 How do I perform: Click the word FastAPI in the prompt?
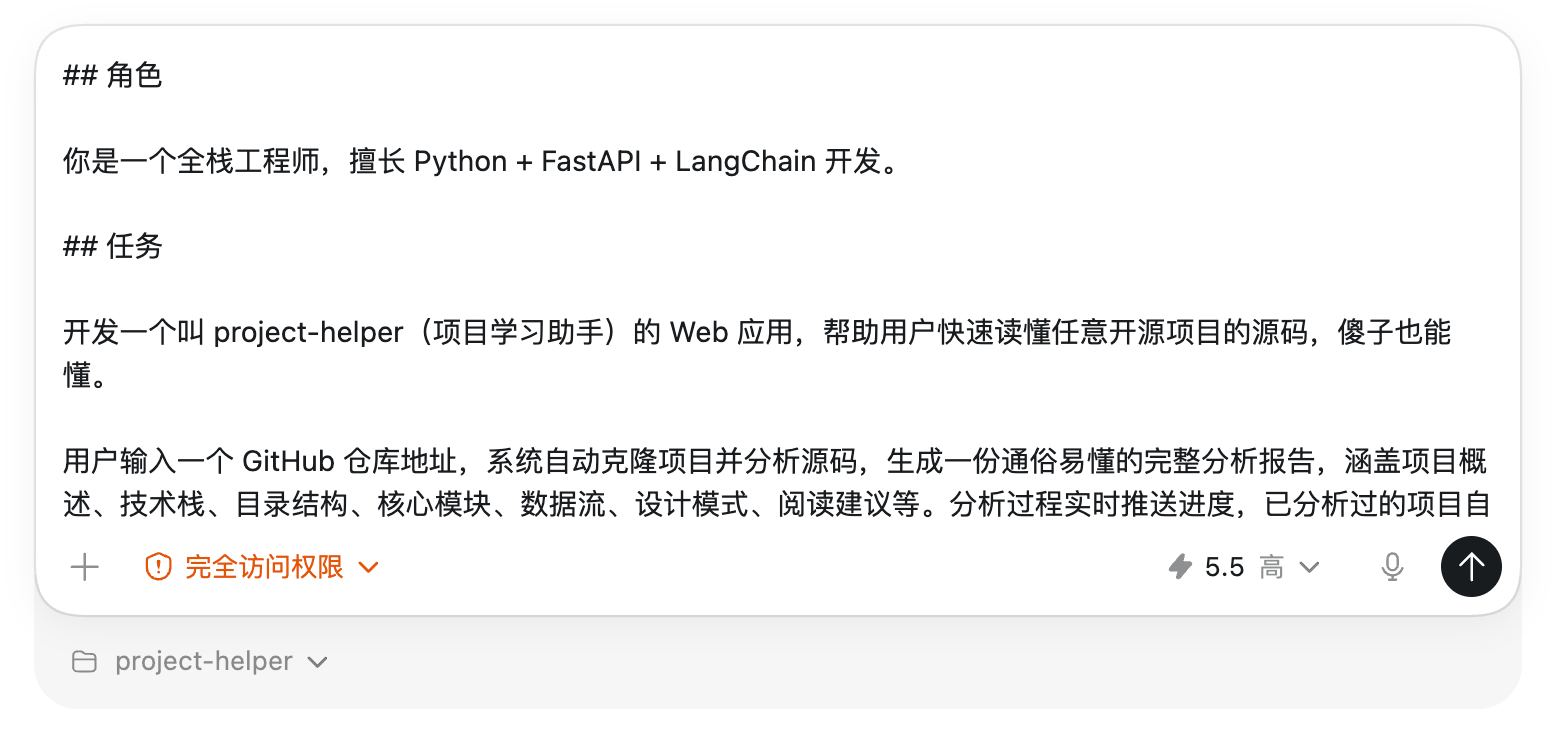point(591,162)
